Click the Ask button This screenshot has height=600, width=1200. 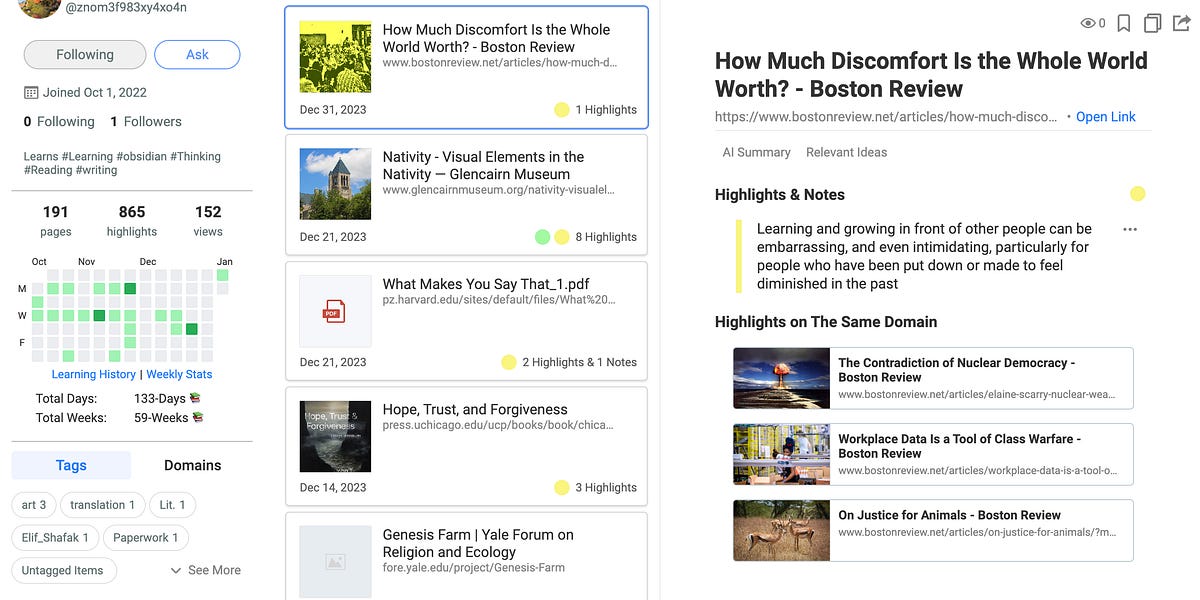(197, 55)
